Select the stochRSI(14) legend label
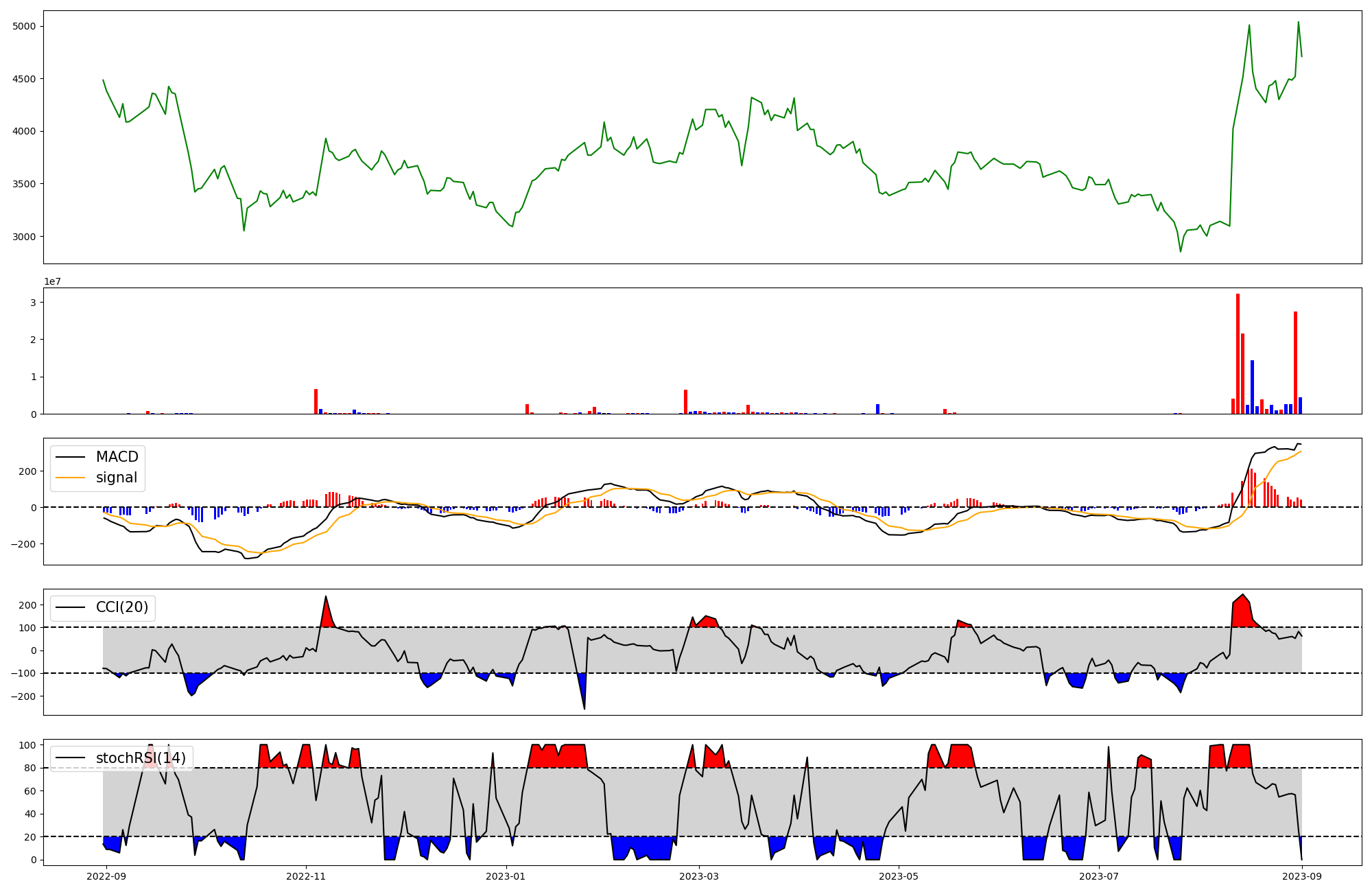This screenshot has width=1372, height=892. 141,758
